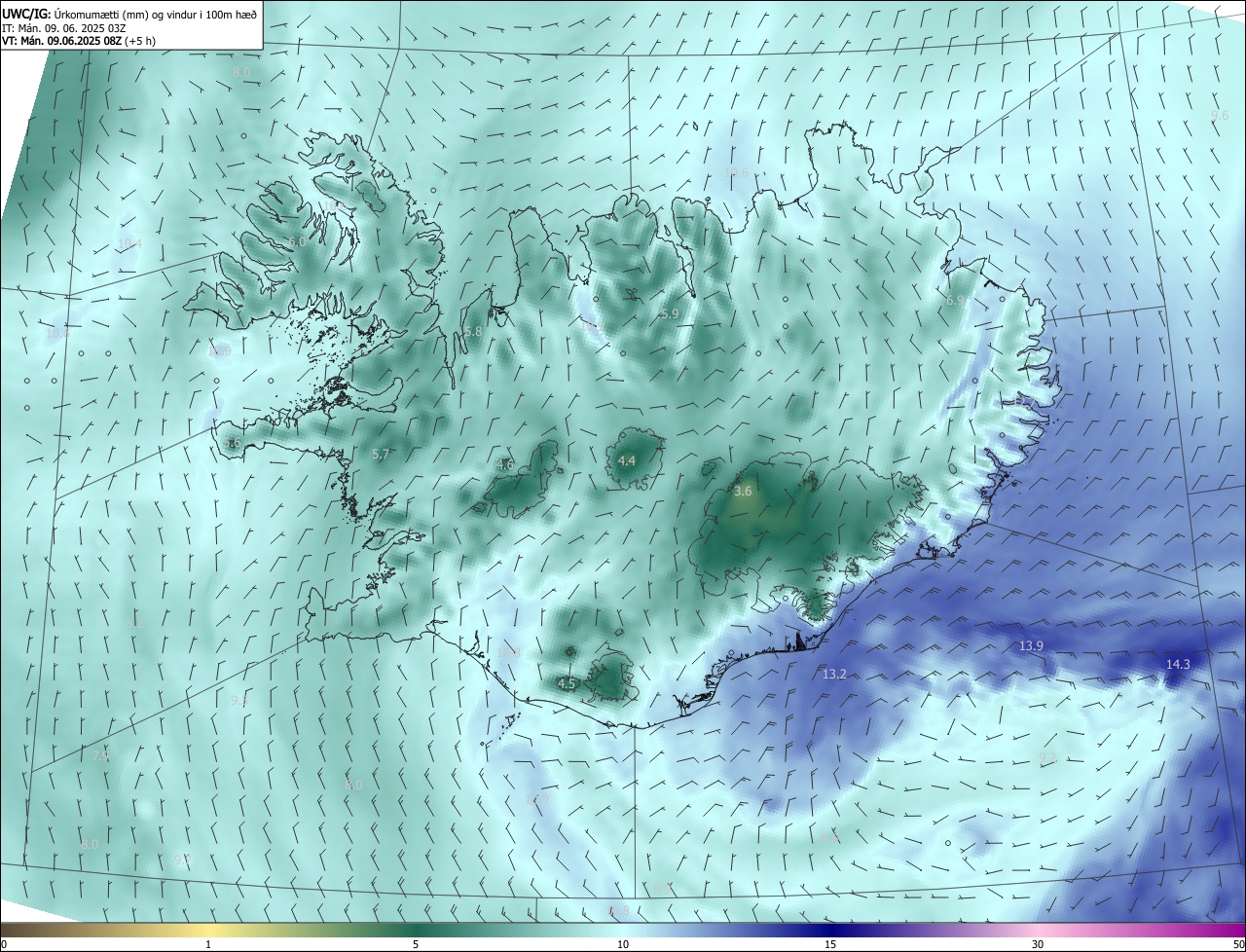Click the 4.5 value label near the south coast

(567, 684)
